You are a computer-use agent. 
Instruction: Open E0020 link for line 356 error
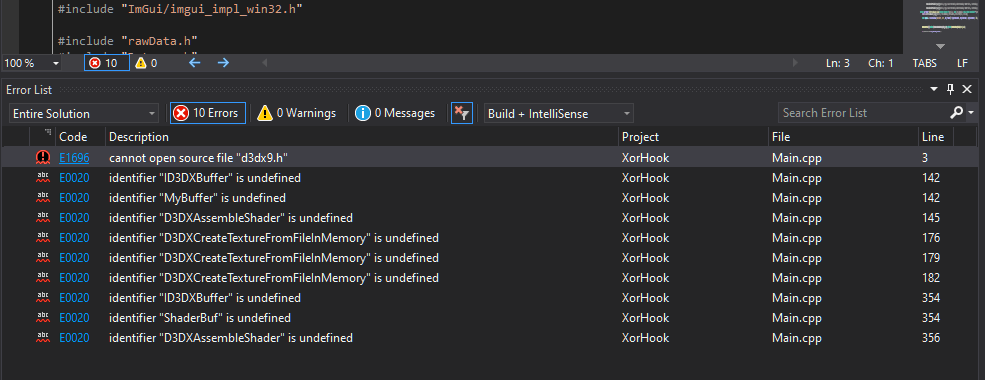[x=74, y=338]
